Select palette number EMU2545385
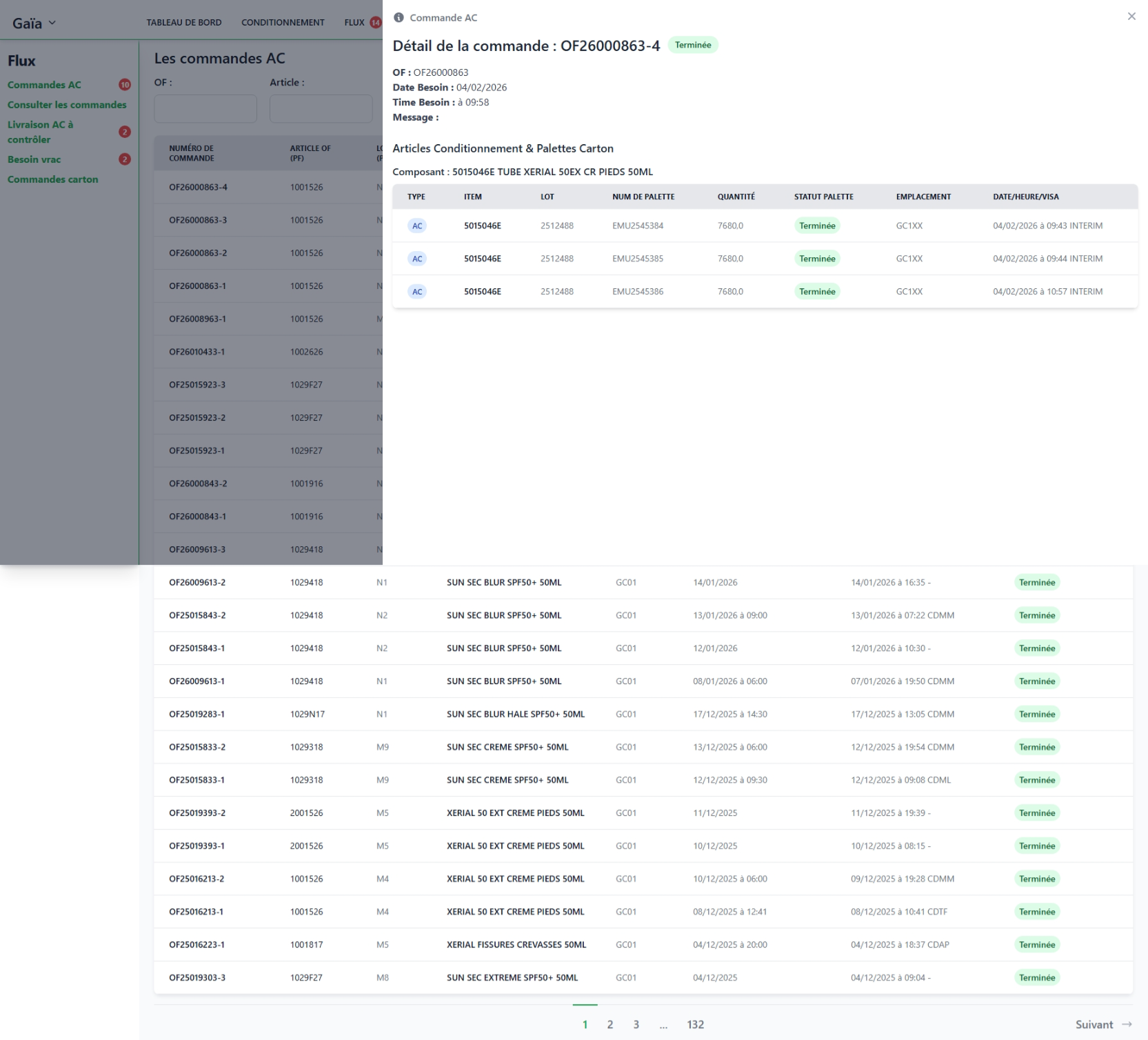Screen dimensions: 1148x1040 (x=638, y=259)
